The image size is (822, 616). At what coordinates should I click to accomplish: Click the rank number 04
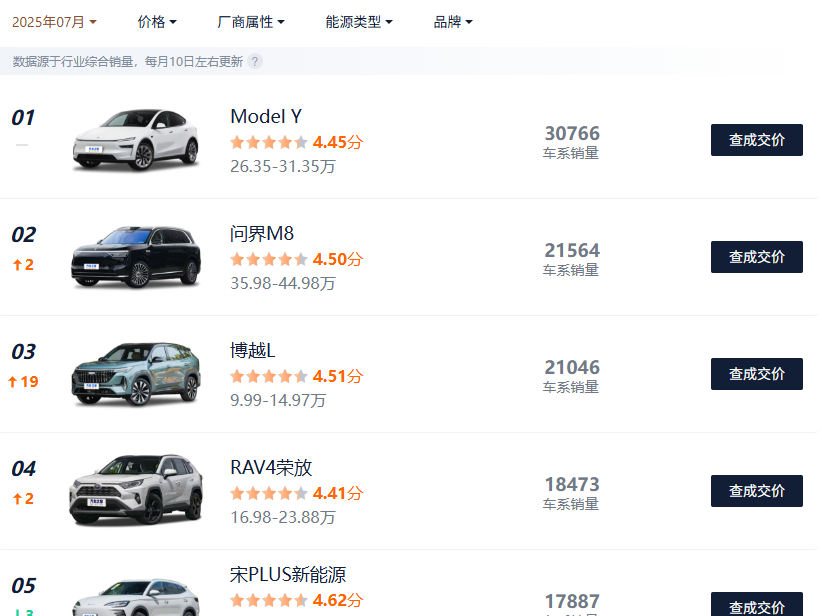click(24, 468)
